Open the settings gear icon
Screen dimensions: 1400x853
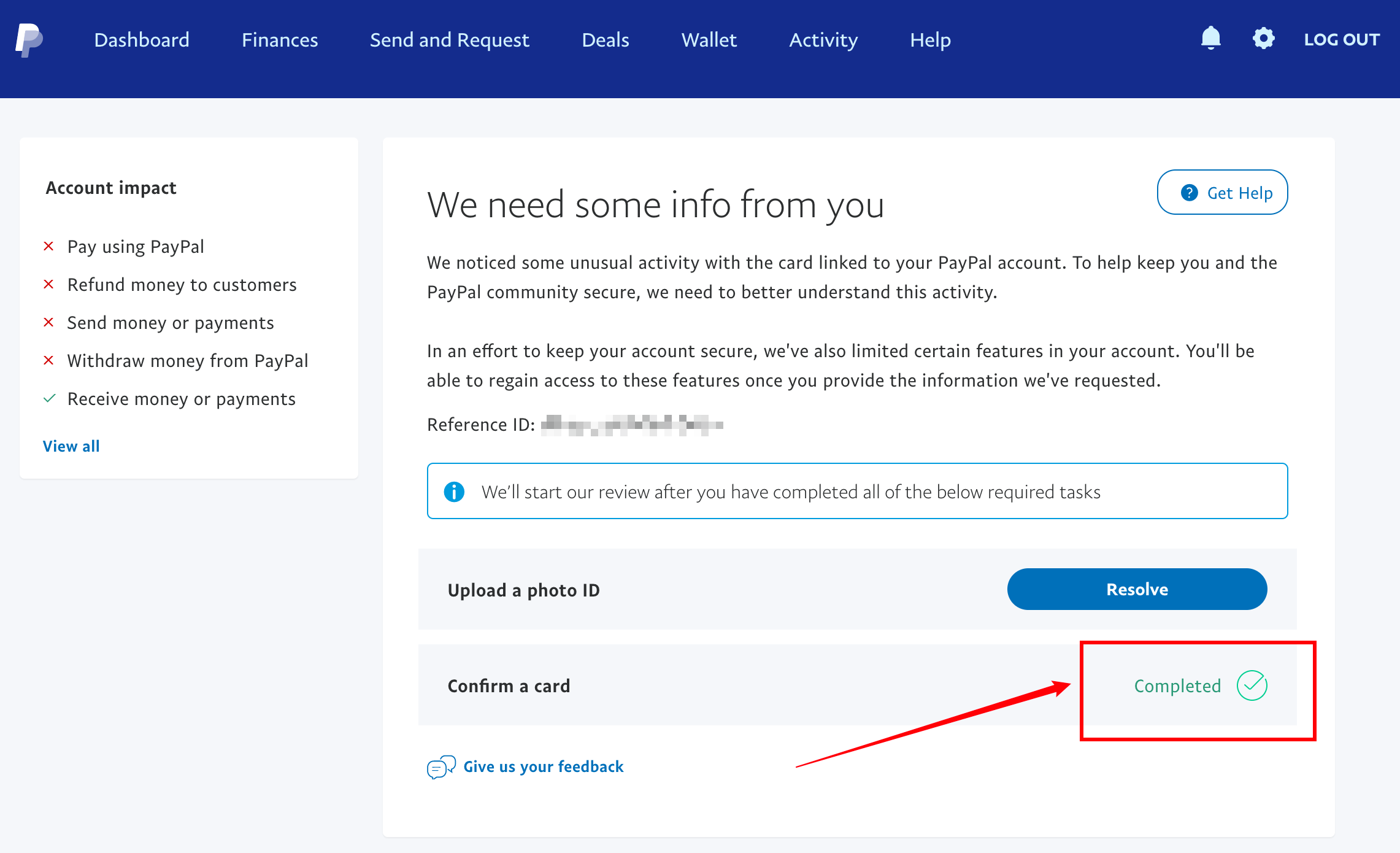pos(1263,39)
